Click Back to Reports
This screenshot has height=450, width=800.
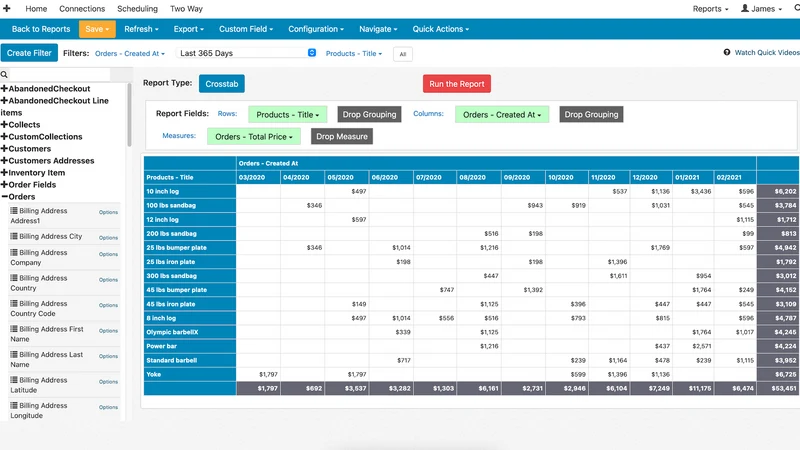click(x=41, y=29)
